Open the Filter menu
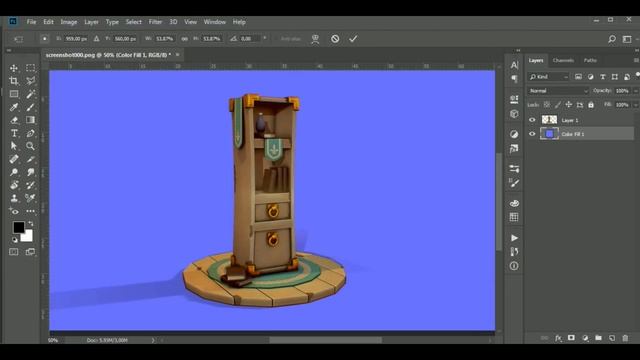Image resolution: width=640 pixels, height=360 pixels. point(156,22)
